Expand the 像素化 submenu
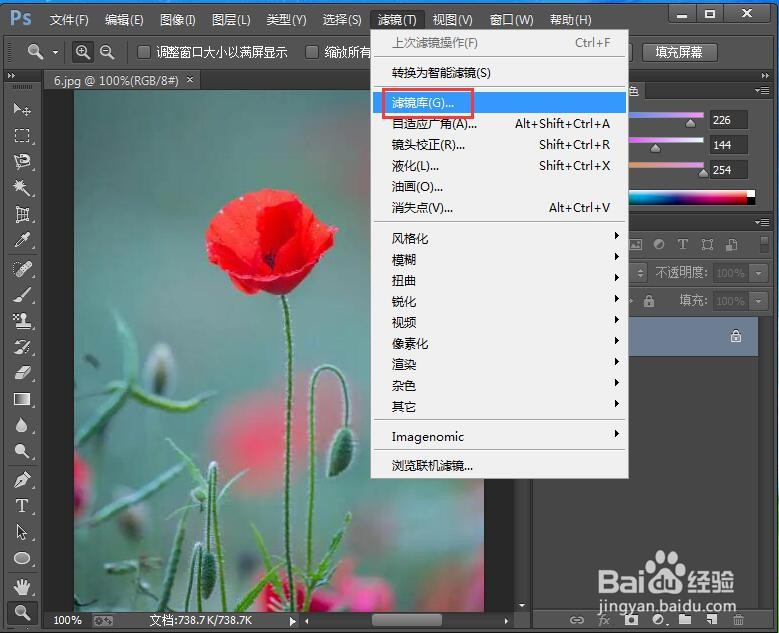This screenshot has height=633, width=779. click(500, 343)
